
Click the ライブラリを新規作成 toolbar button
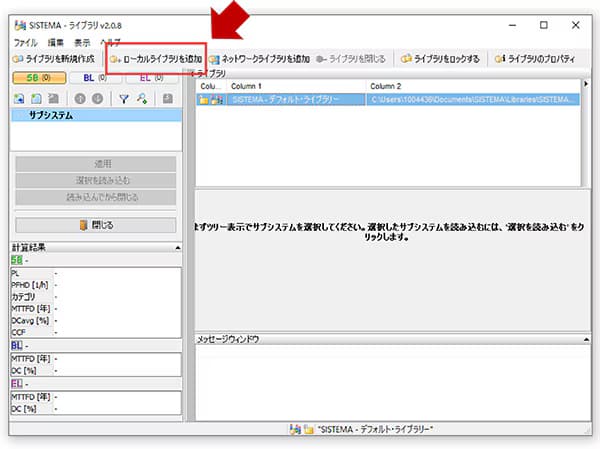[x=54, y=59]
